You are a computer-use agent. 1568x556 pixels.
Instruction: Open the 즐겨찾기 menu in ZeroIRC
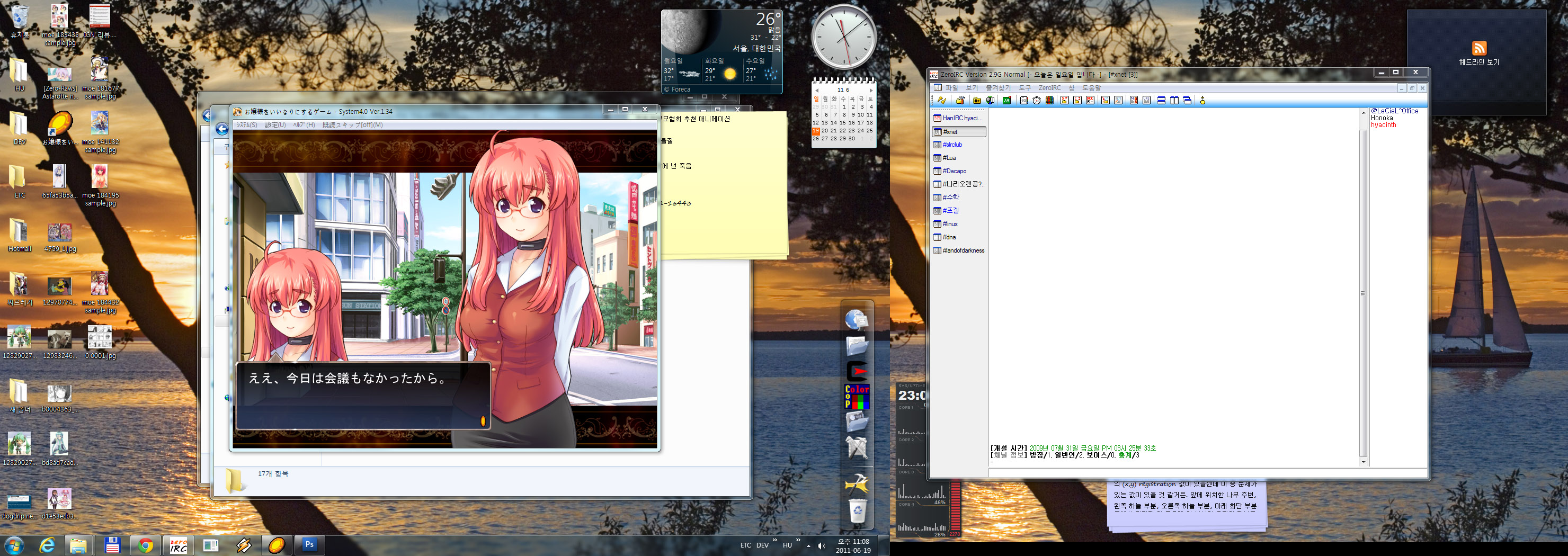(x=998, y=88)
